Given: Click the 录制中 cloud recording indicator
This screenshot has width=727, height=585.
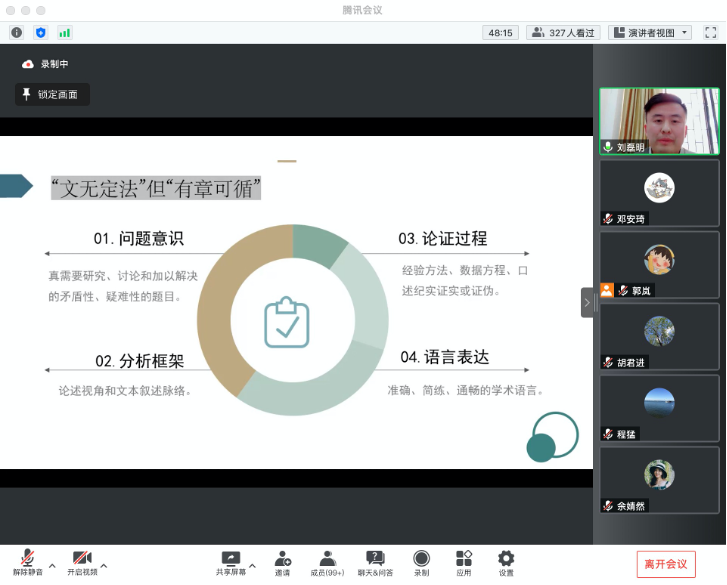Looking at the screenshot, I should coord(45,64).
